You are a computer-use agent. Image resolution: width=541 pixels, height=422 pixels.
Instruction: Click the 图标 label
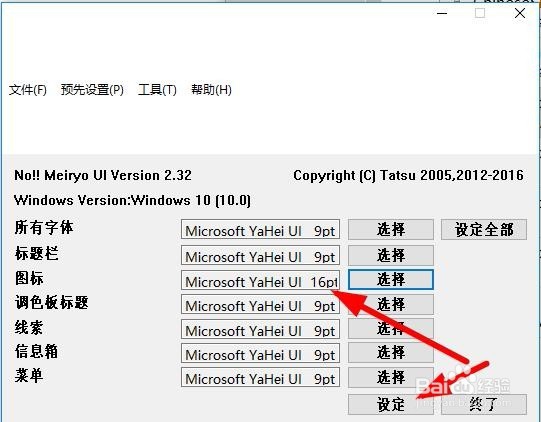click(29, 278)
